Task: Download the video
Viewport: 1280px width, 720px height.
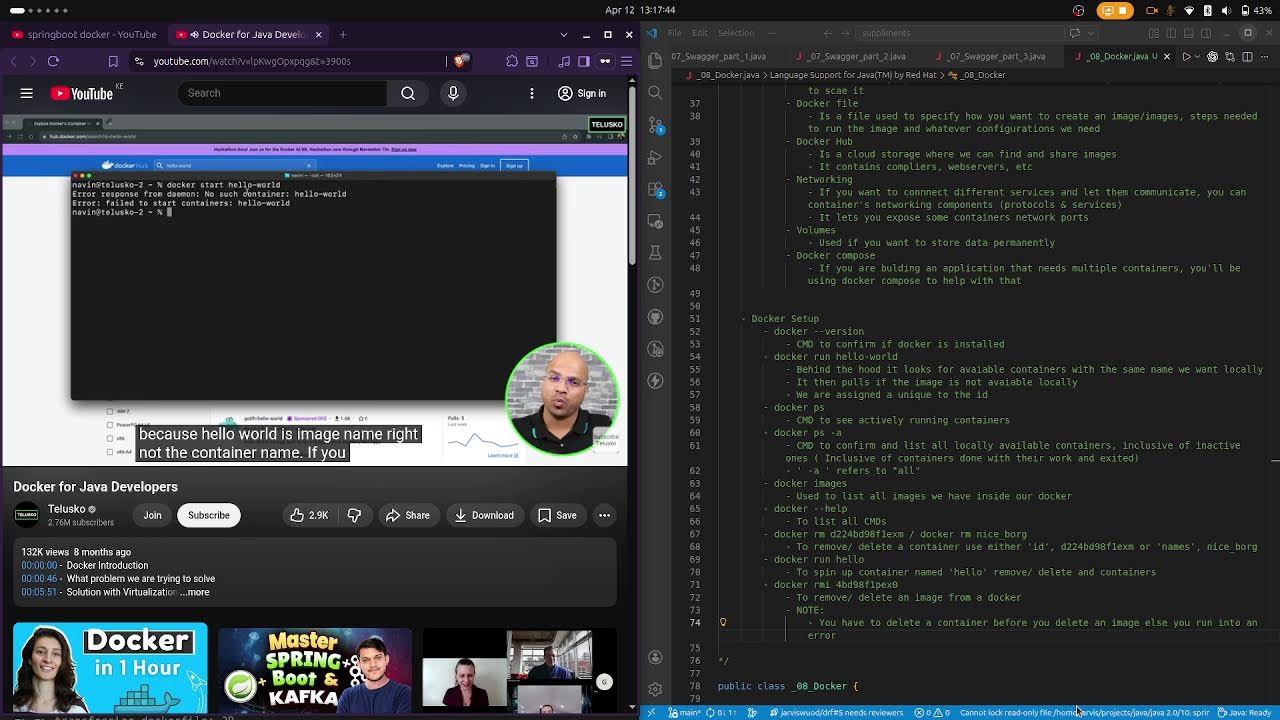Action: (483, 515)
